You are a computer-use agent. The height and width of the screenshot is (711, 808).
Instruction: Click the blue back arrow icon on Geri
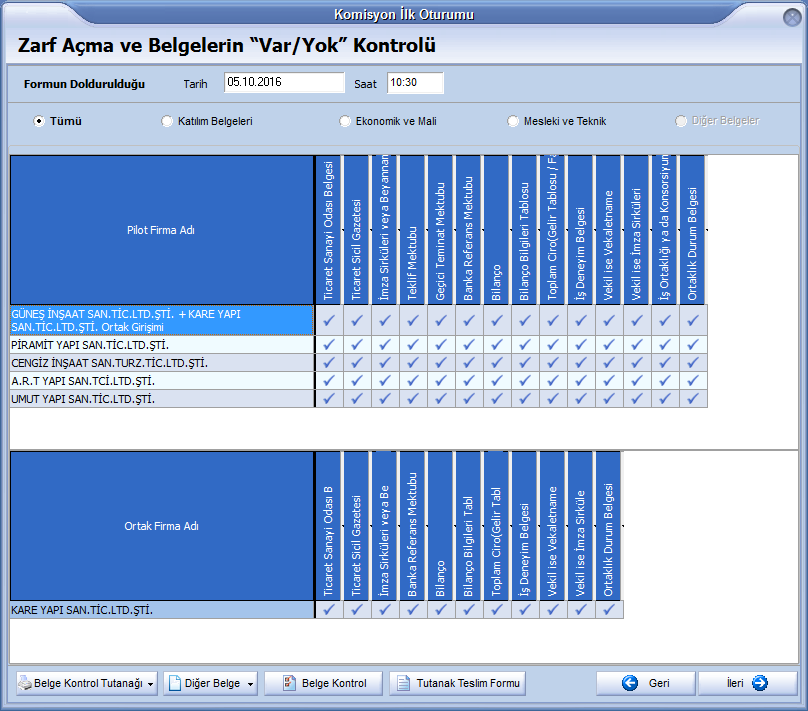point(630,683)
